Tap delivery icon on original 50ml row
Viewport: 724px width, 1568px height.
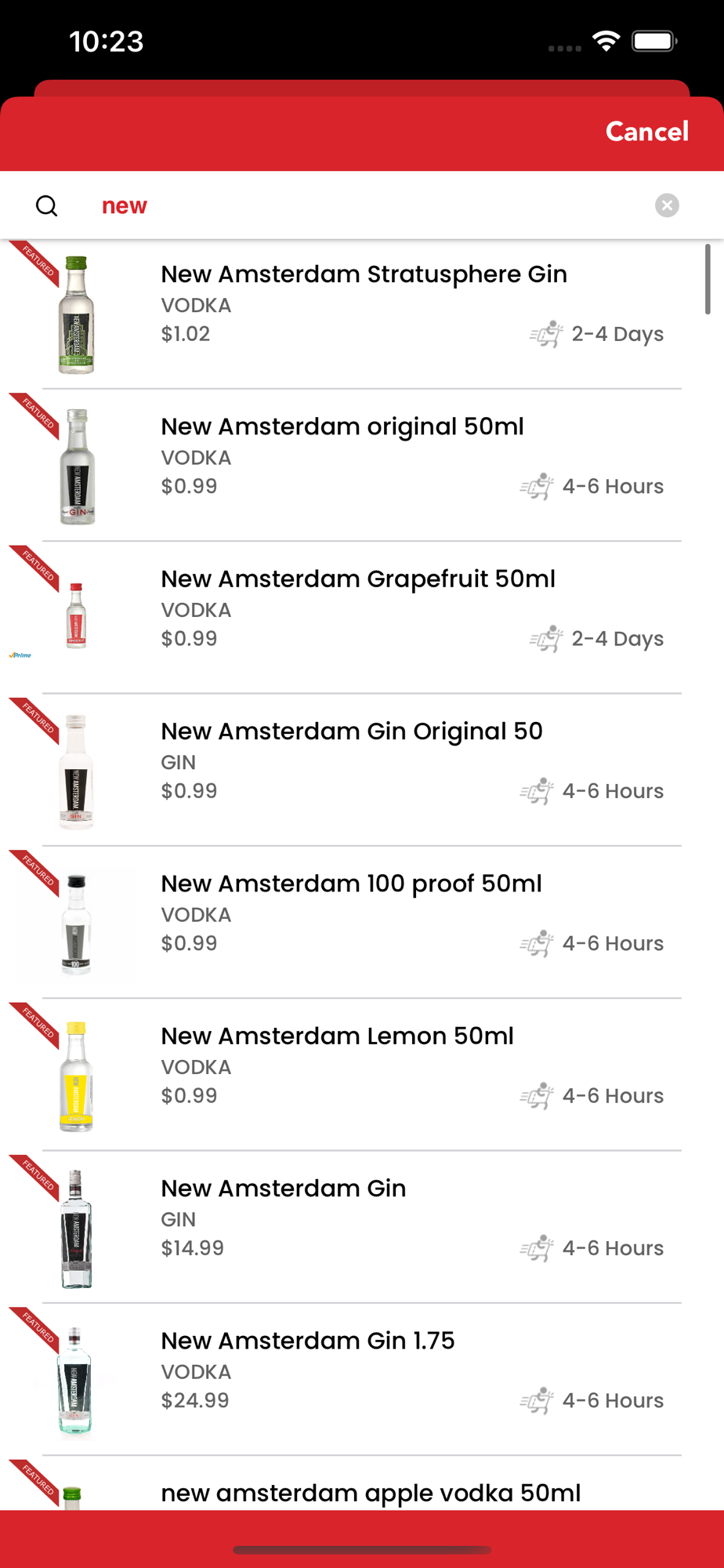pos(537,487)
